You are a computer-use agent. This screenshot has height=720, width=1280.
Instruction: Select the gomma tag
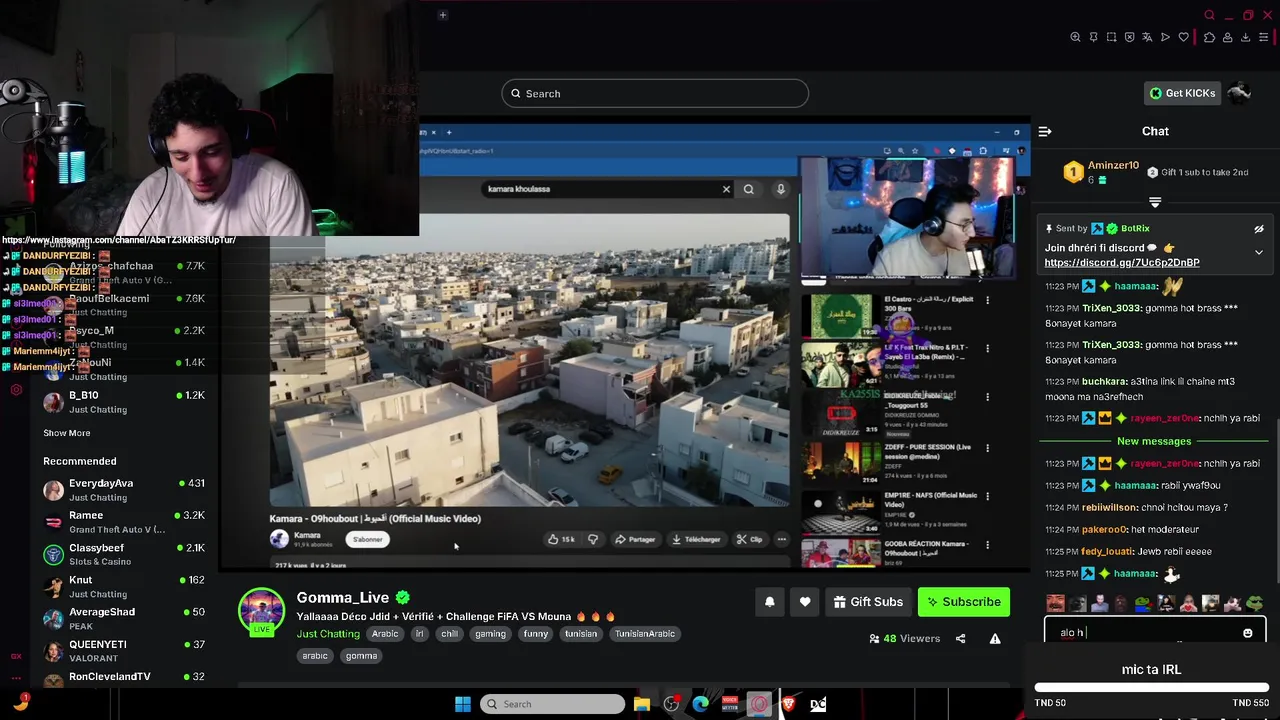click(361, 656)
